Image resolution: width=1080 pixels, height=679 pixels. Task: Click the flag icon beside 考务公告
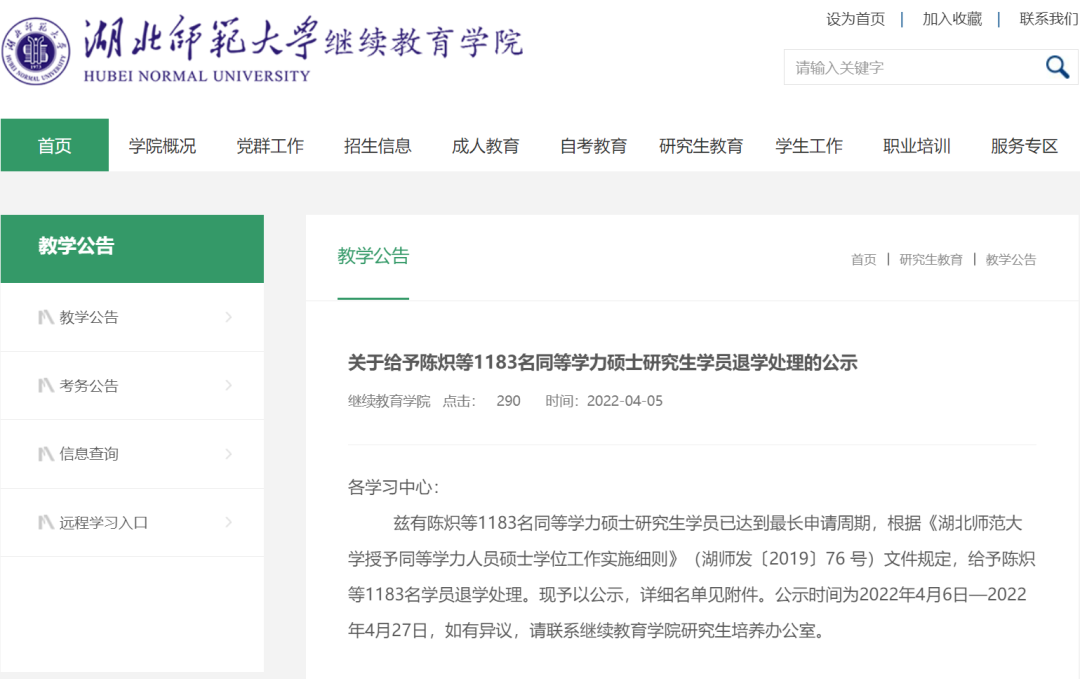point(45,386)
